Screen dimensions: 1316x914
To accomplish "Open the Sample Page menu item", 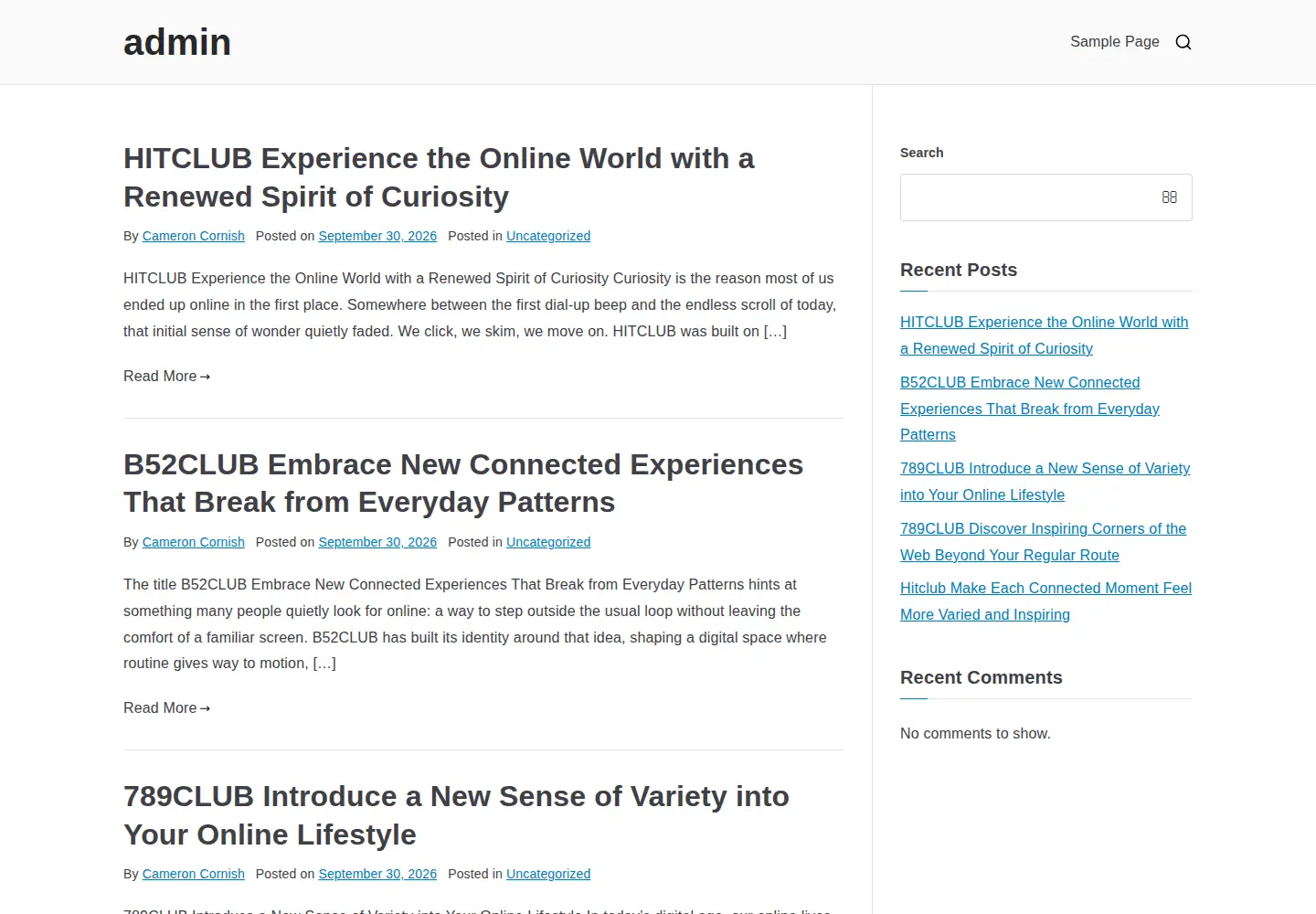I will pos(1115,42).
